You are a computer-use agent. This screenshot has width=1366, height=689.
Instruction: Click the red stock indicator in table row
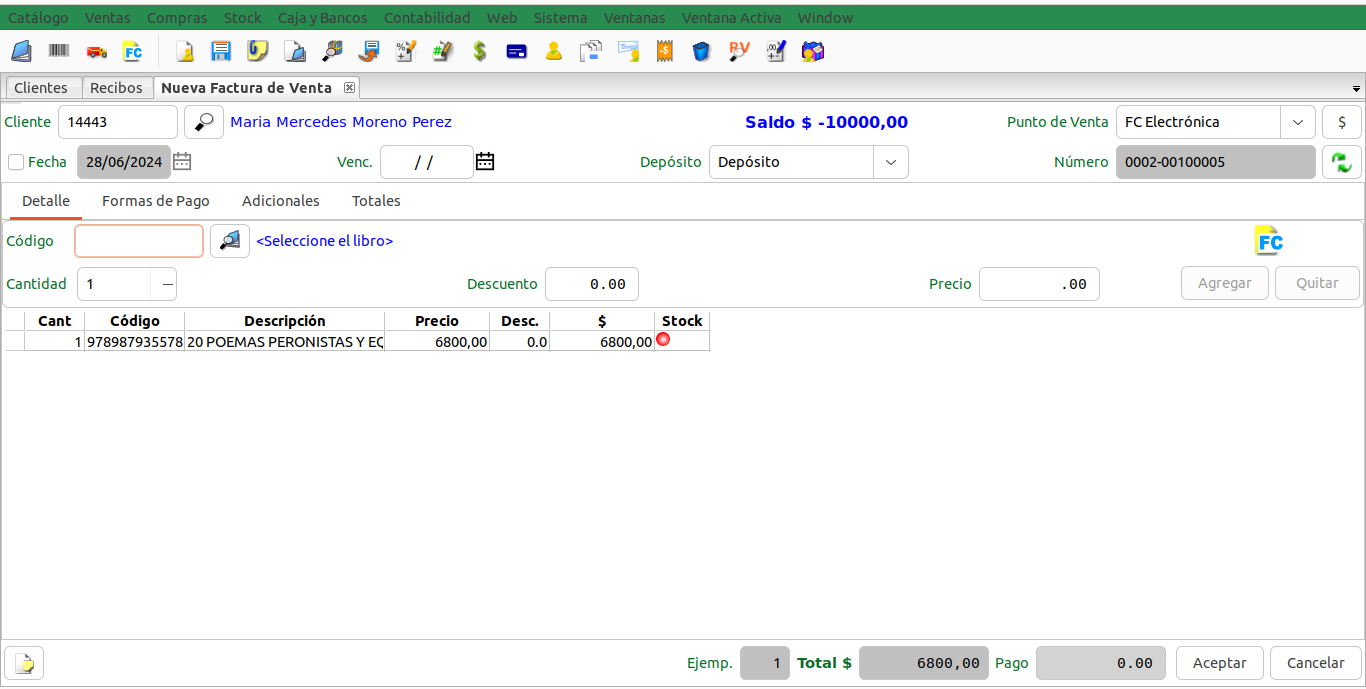pyautogui.click(x=663, y=340)
